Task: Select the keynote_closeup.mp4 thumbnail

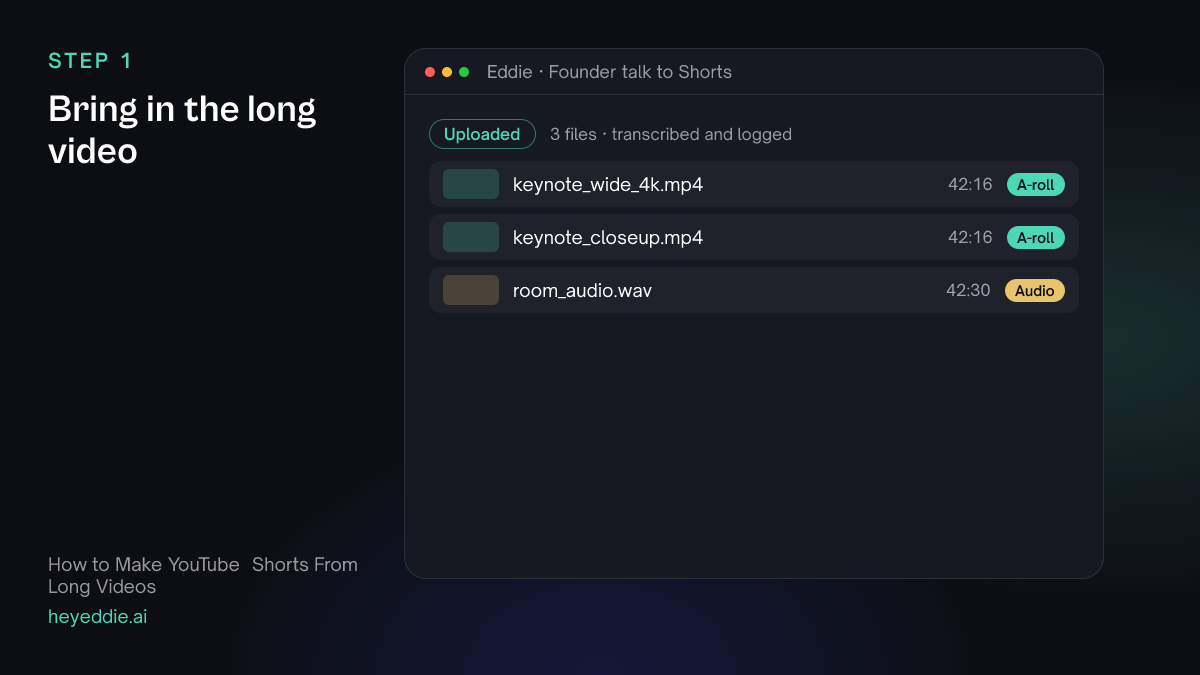Action: coord(471,237)
